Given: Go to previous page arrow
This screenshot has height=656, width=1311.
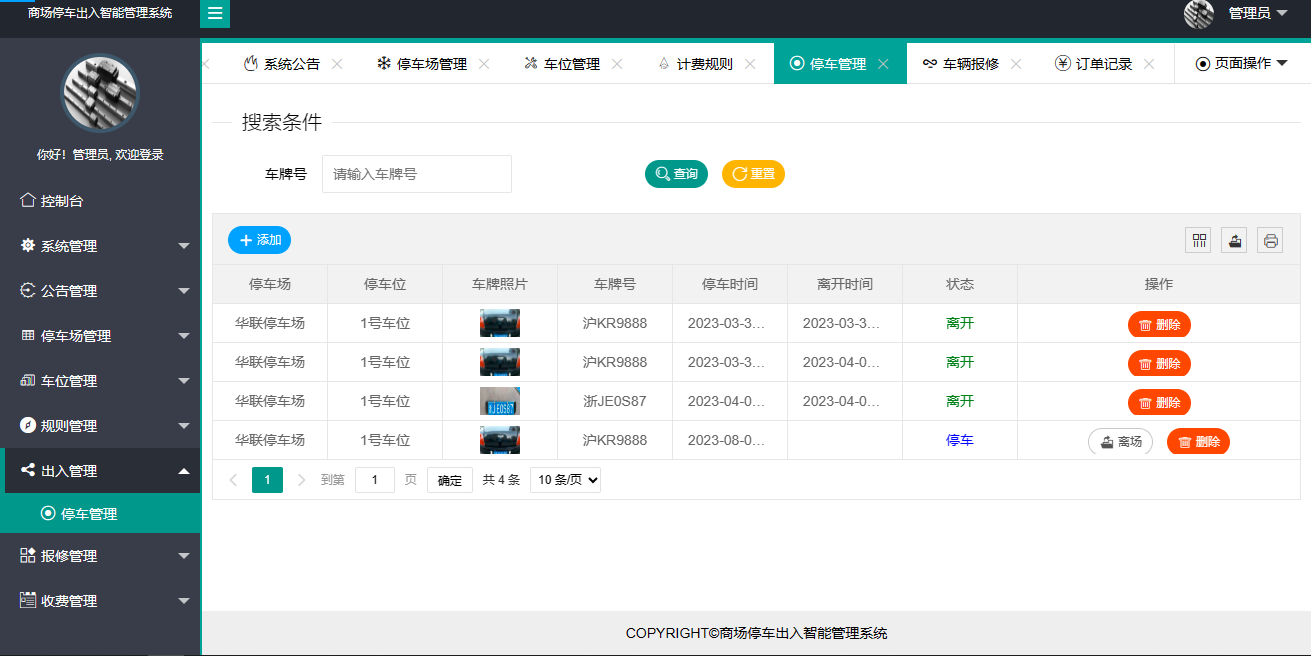Looking at the screenshot, I should 233,480.
